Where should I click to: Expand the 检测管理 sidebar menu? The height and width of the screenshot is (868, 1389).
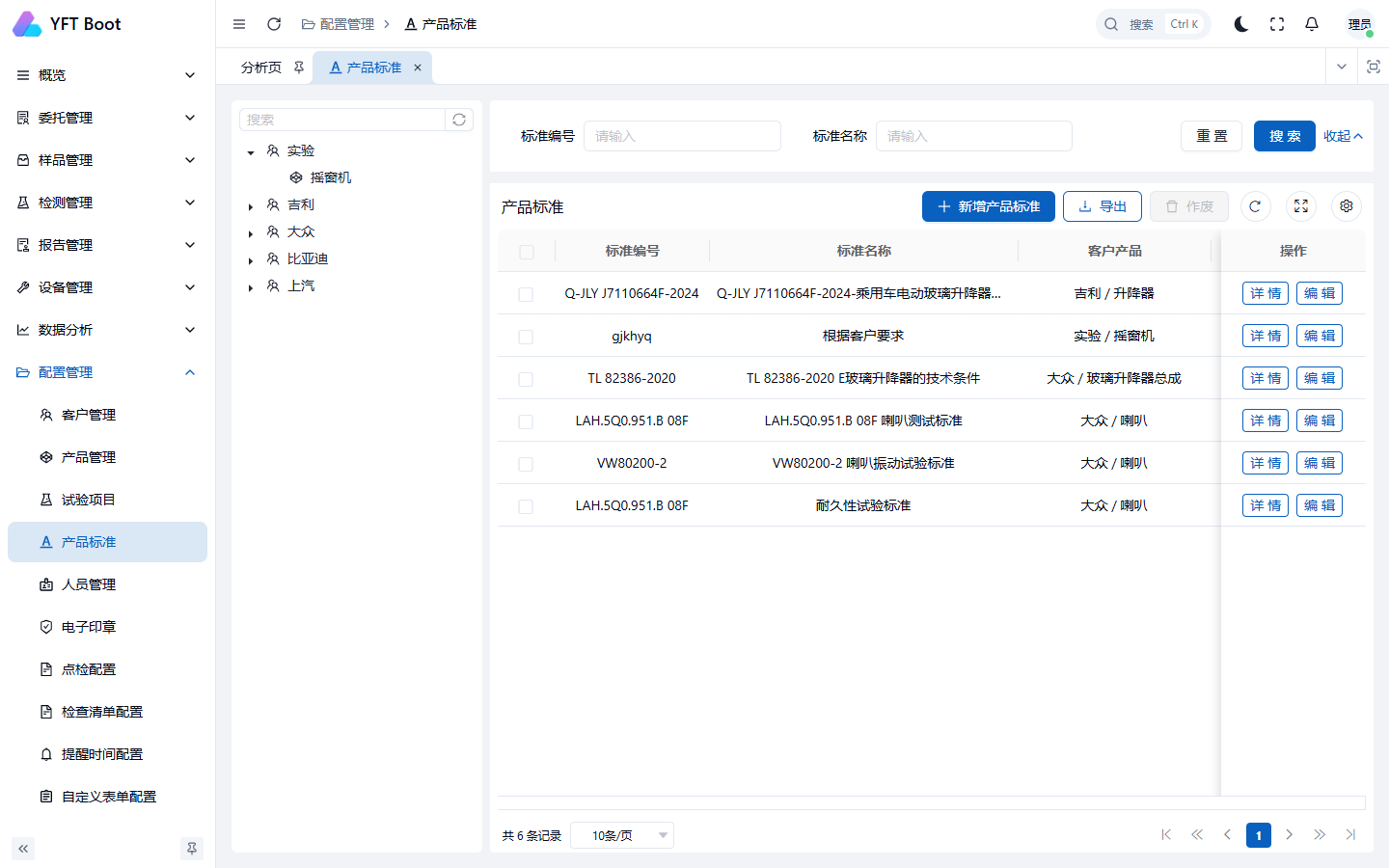[x=107, y=203]
